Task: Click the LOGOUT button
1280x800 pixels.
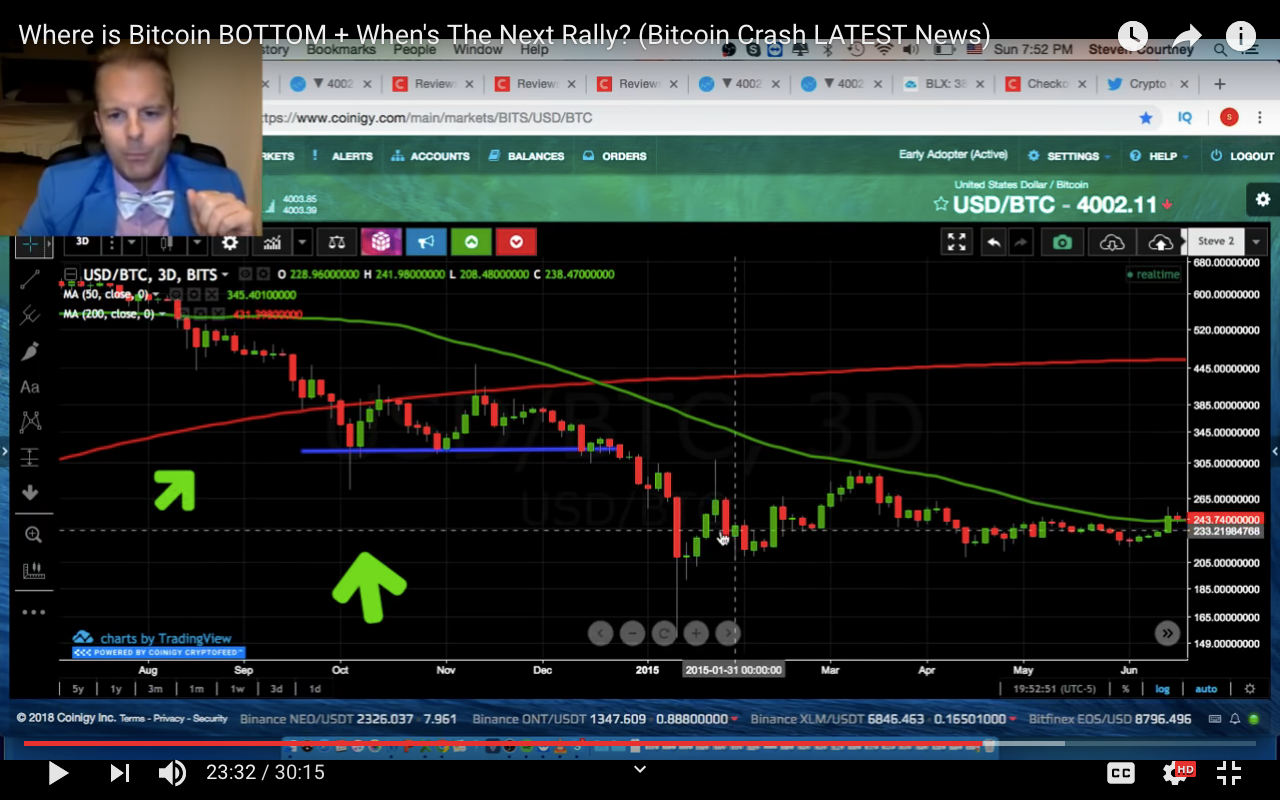Action: pos(1242,156)
